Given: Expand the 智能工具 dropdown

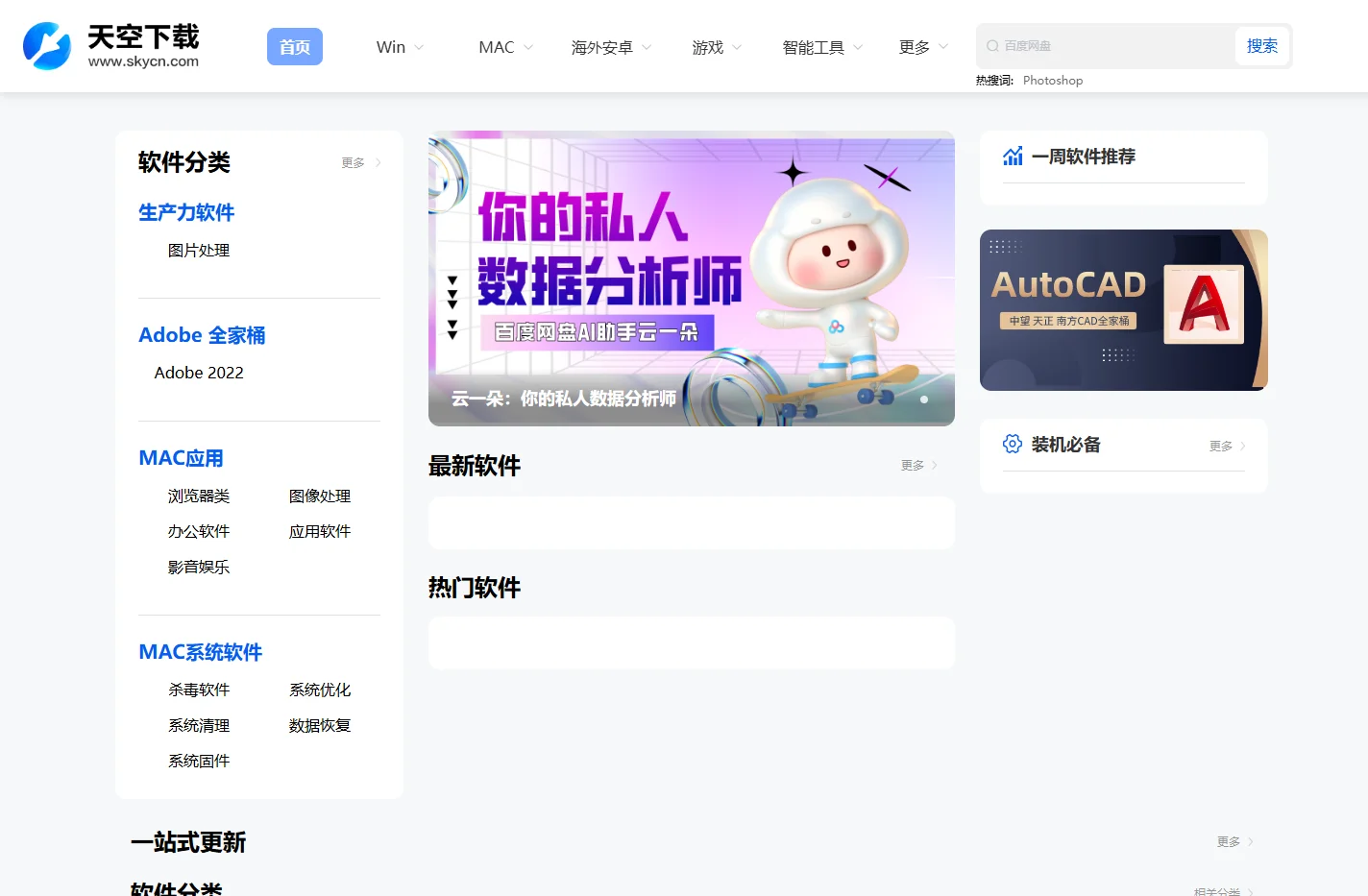Looking at the screenshot, I should (x=822, y=47).
